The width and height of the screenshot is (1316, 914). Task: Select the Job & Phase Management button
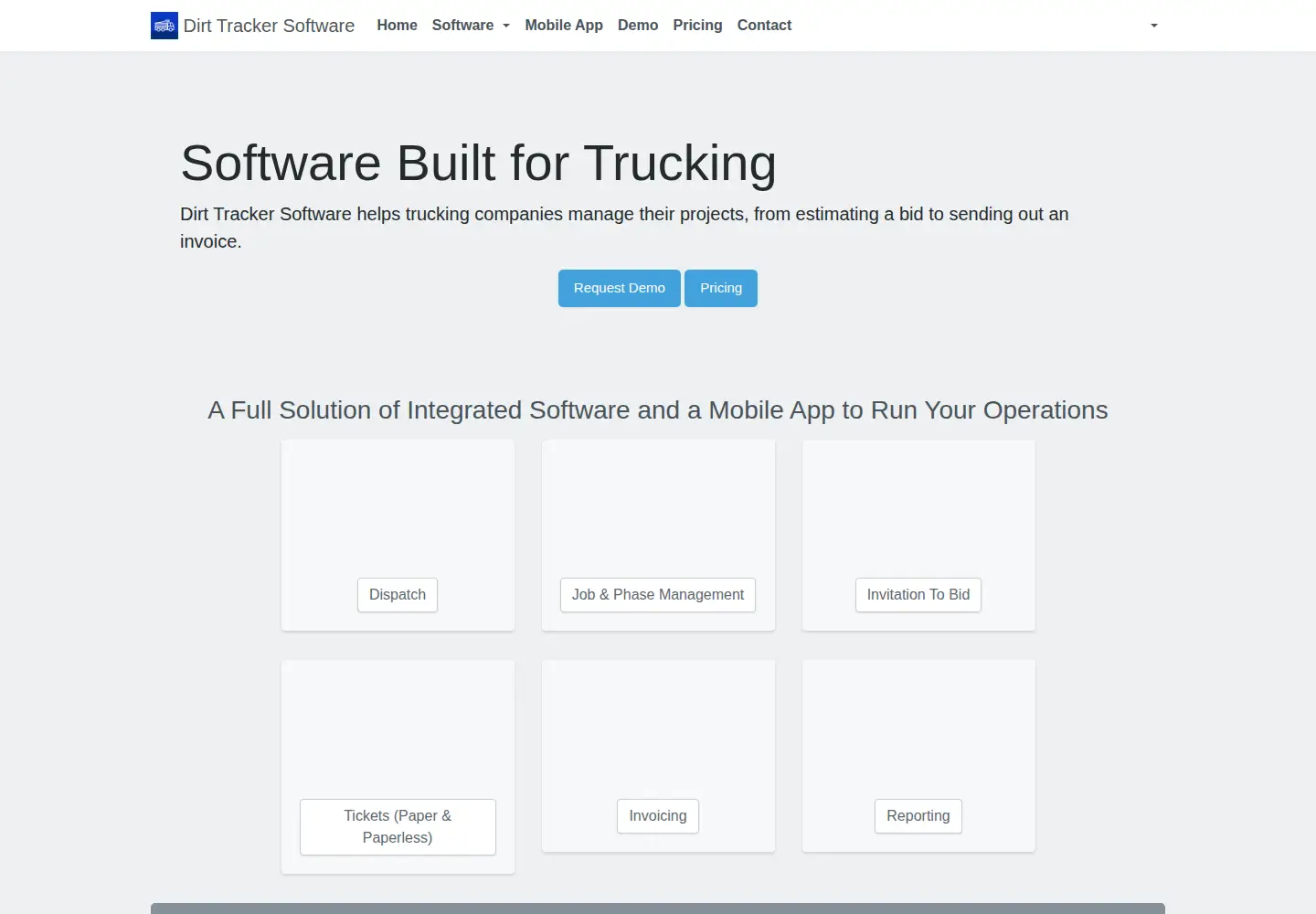coord(658,595)
